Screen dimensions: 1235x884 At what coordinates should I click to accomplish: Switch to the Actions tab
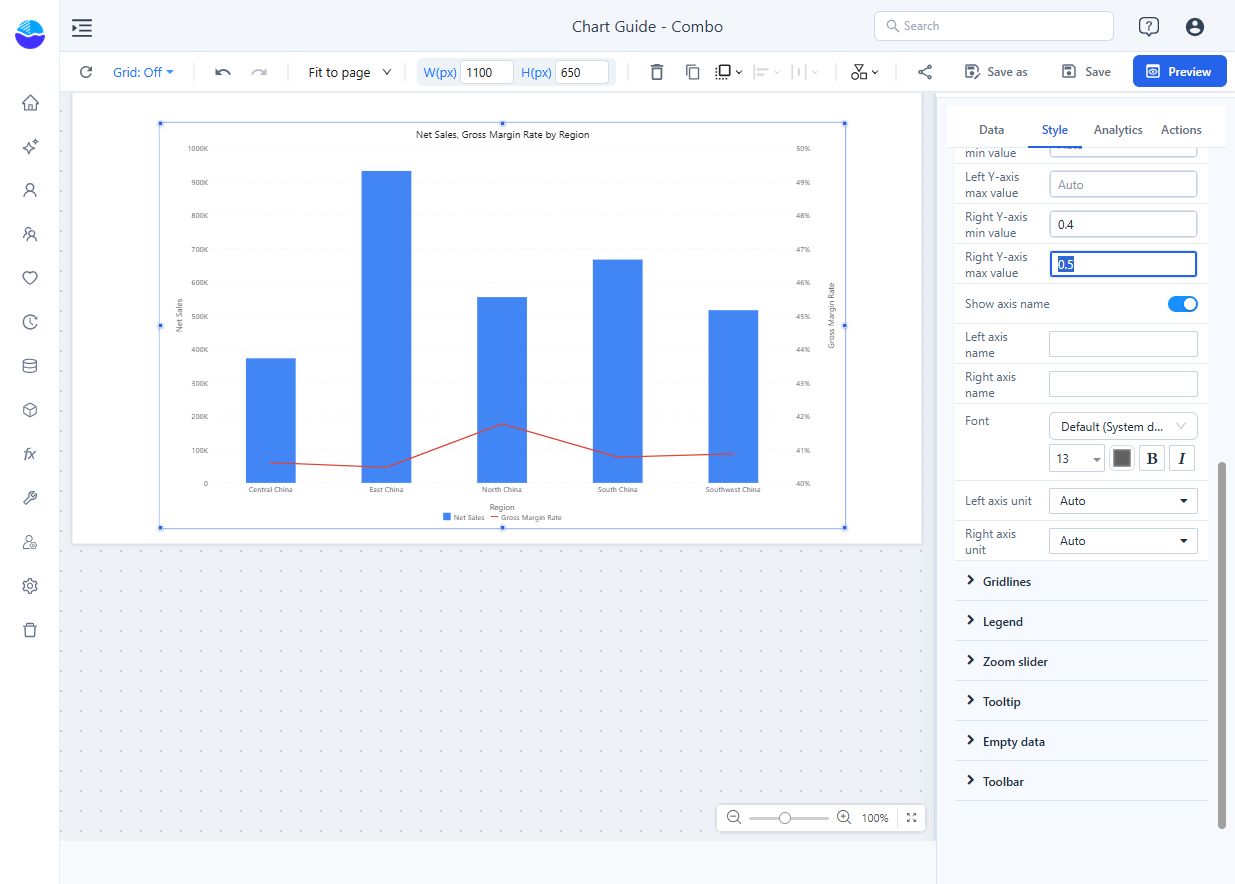pyautogui.click(x=1181, y=130)
